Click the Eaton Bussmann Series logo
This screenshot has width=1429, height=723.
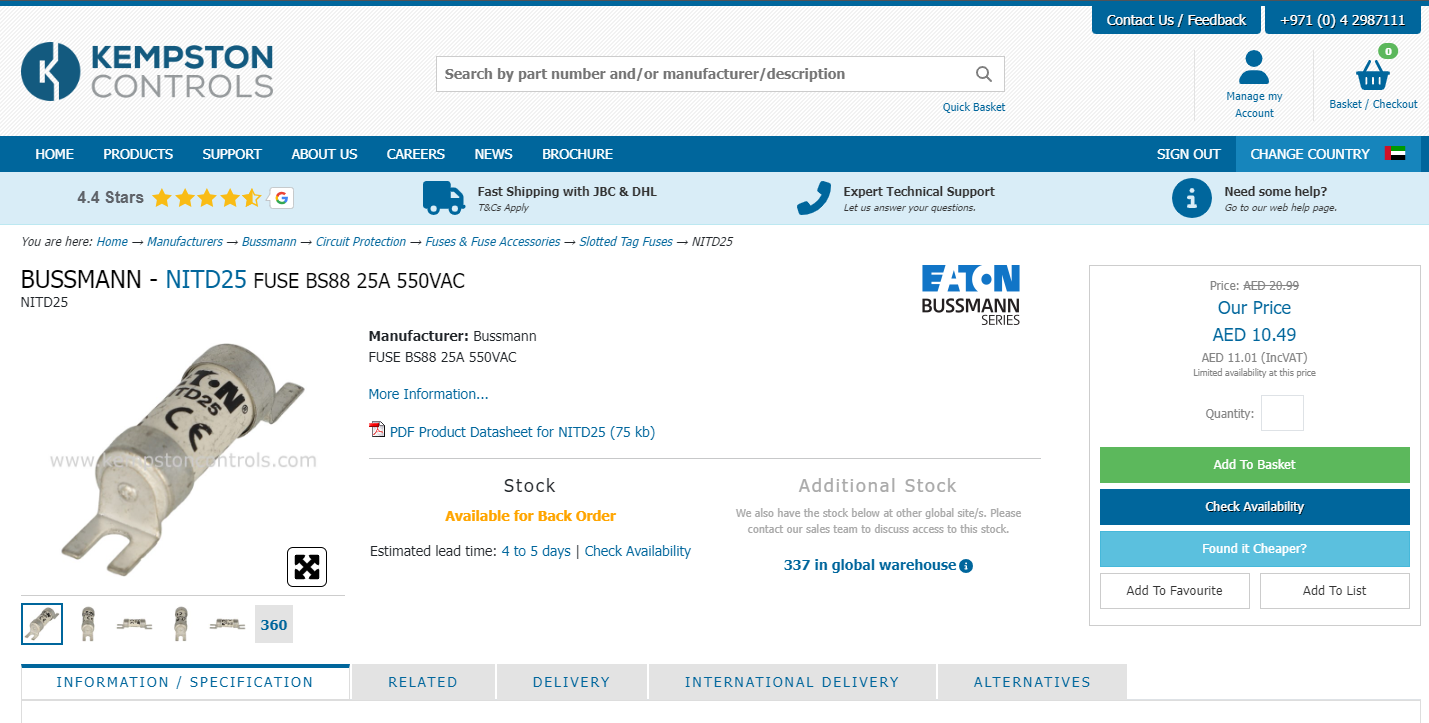pos(970,295)
